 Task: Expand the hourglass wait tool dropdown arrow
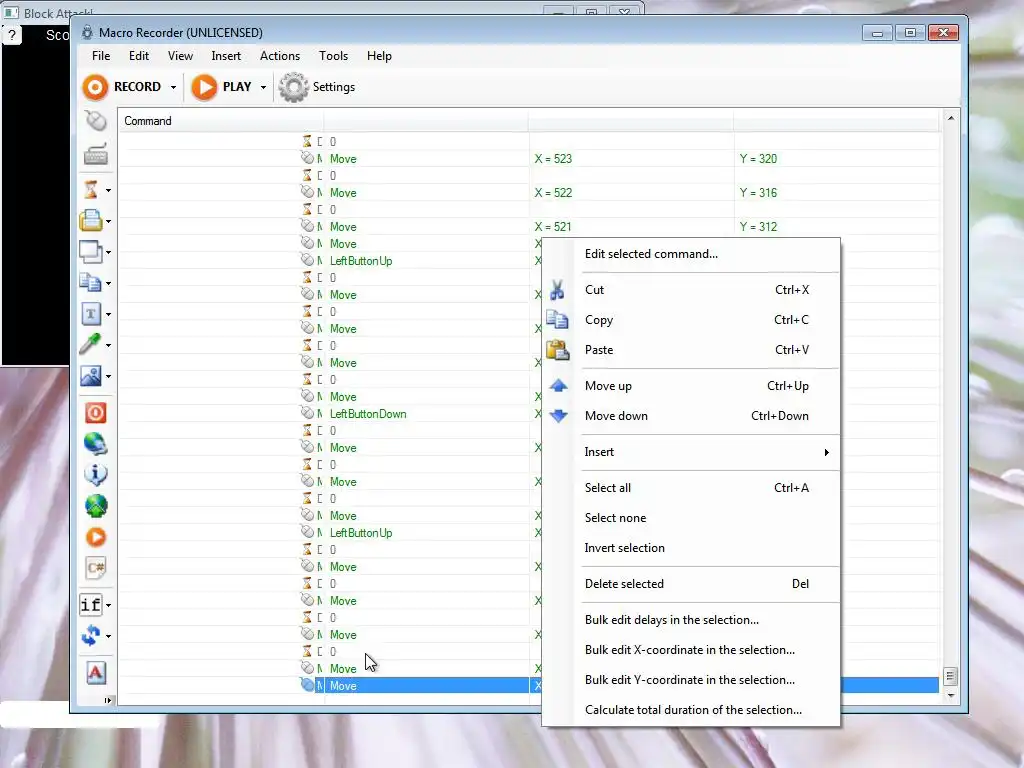click(108, 191)
